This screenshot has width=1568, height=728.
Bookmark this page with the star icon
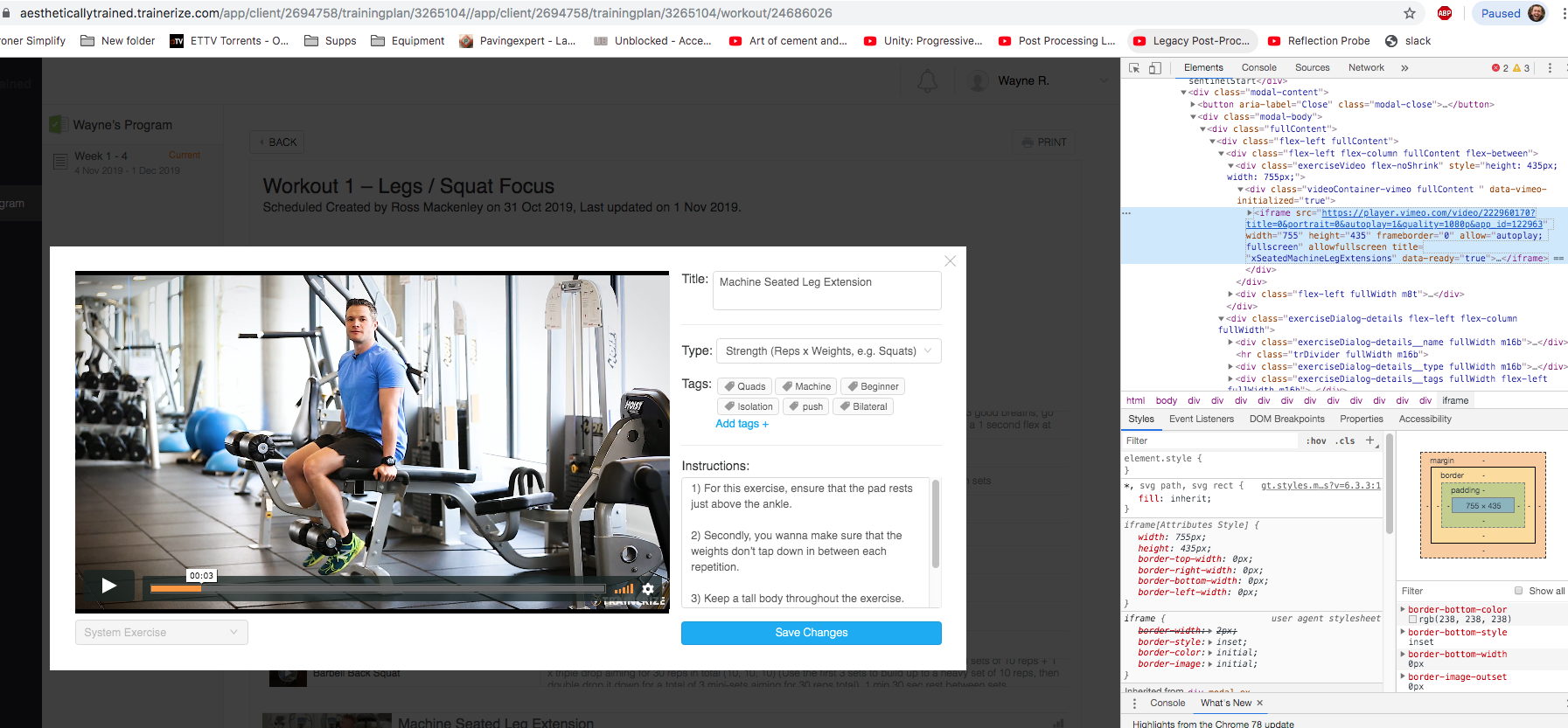[x=1410, y=13]
